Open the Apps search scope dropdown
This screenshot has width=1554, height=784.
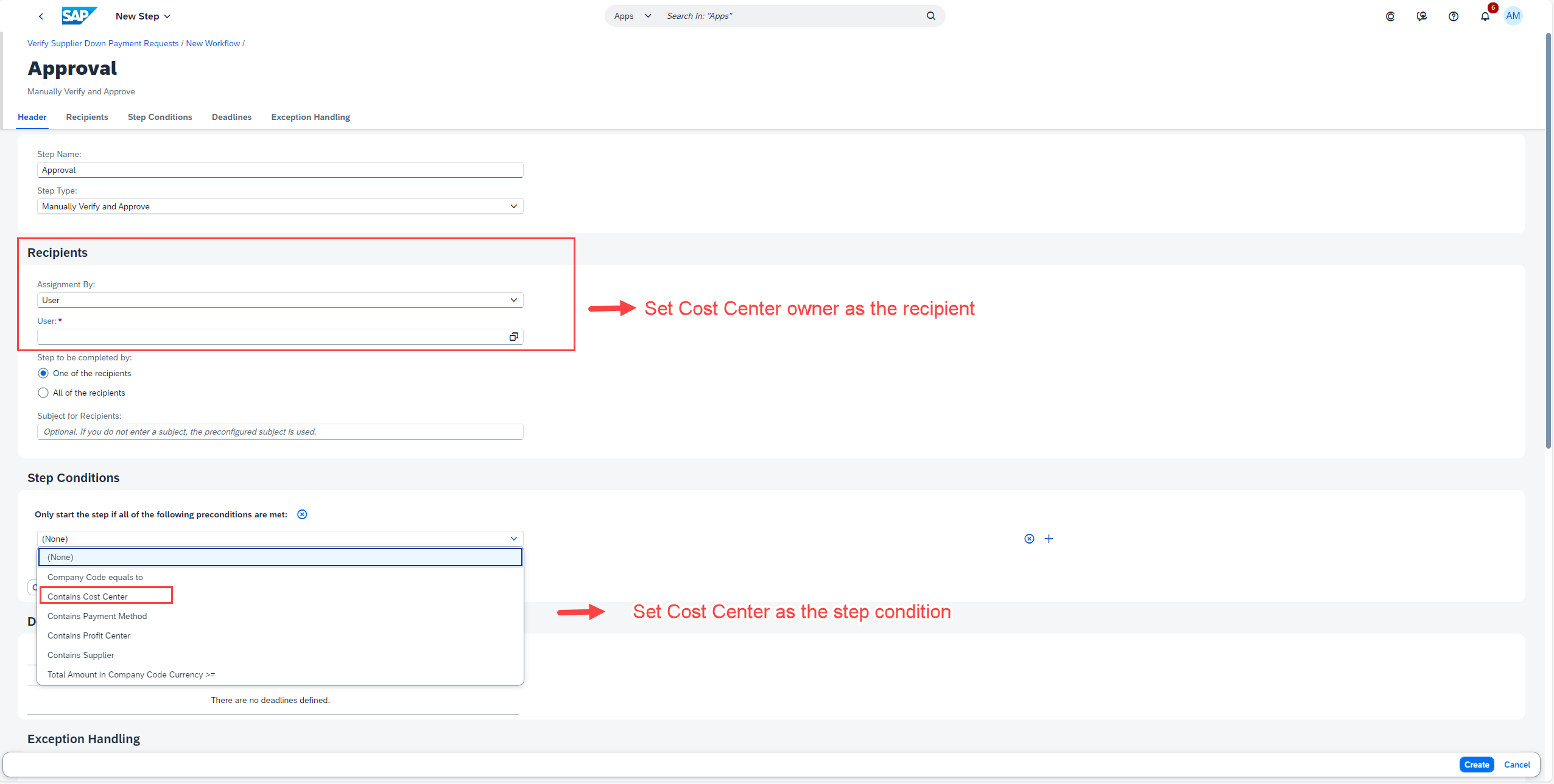(x=633, y=16)
